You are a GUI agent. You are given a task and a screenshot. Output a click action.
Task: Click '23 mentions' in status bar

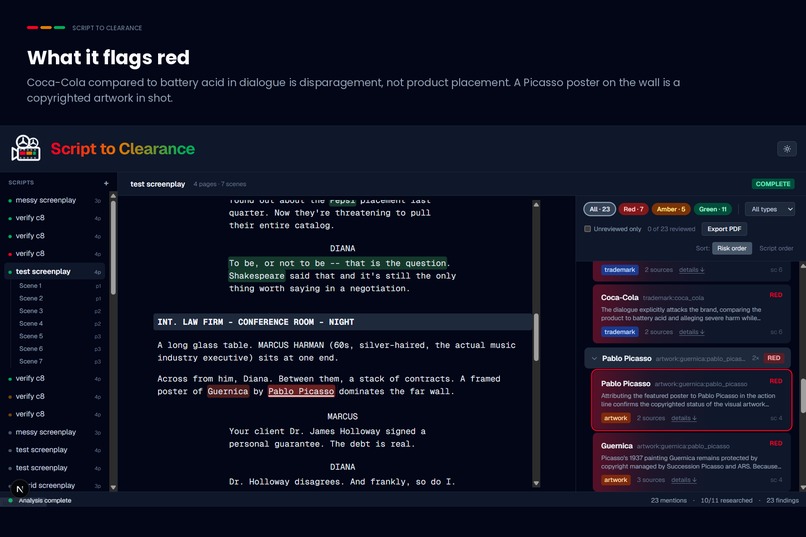tap(668, 501)
